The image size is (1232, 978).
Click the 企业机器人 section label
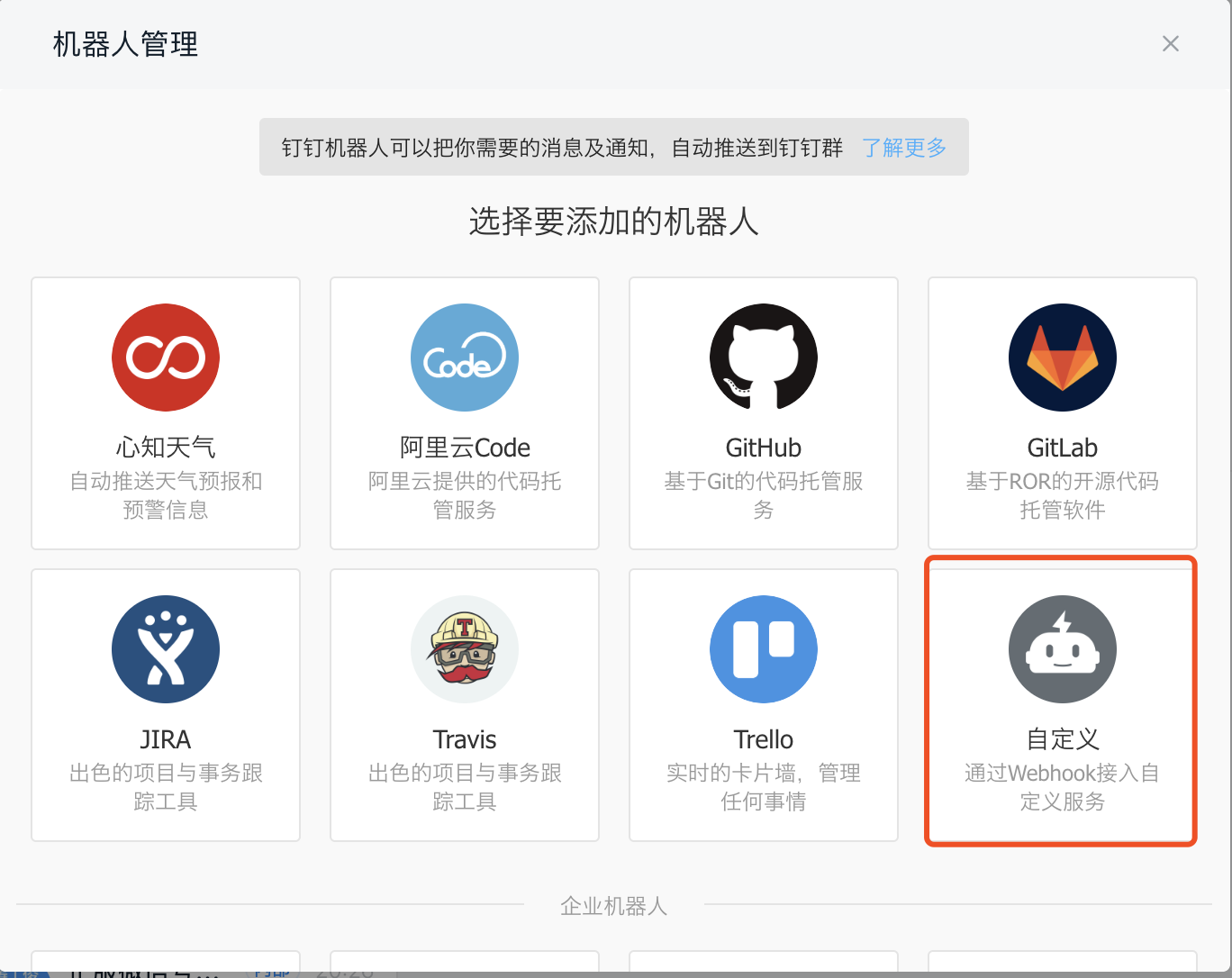614,906
